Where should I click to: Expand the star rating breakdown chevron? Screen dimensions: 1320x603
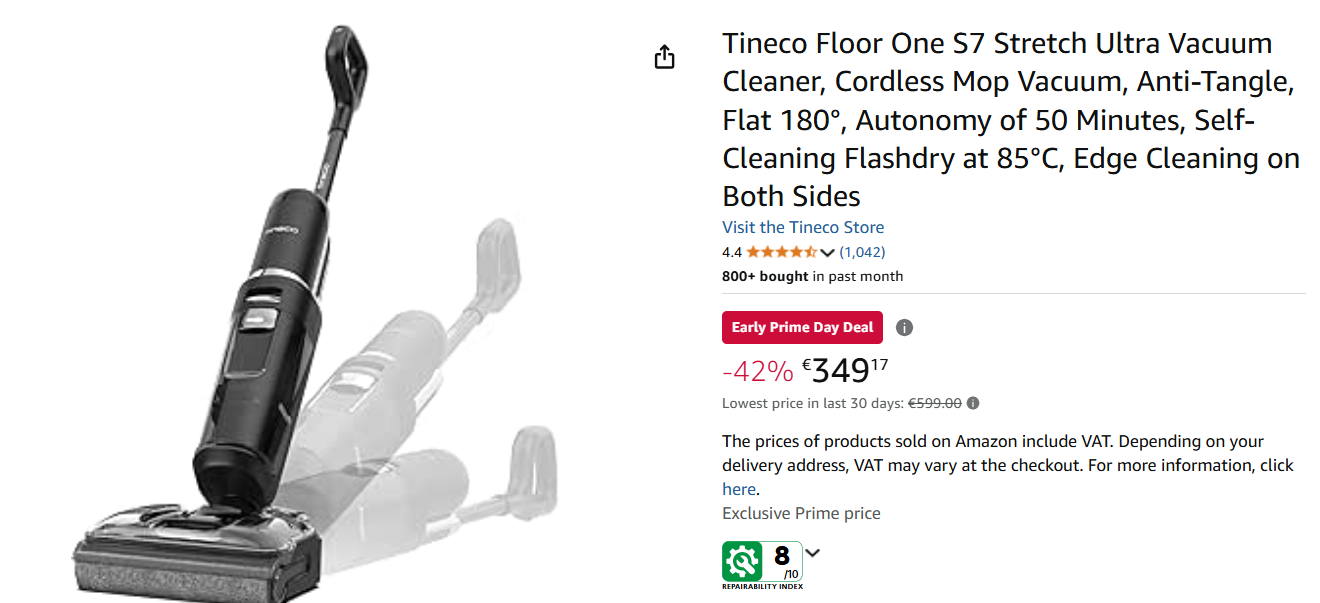pos(827,252)
